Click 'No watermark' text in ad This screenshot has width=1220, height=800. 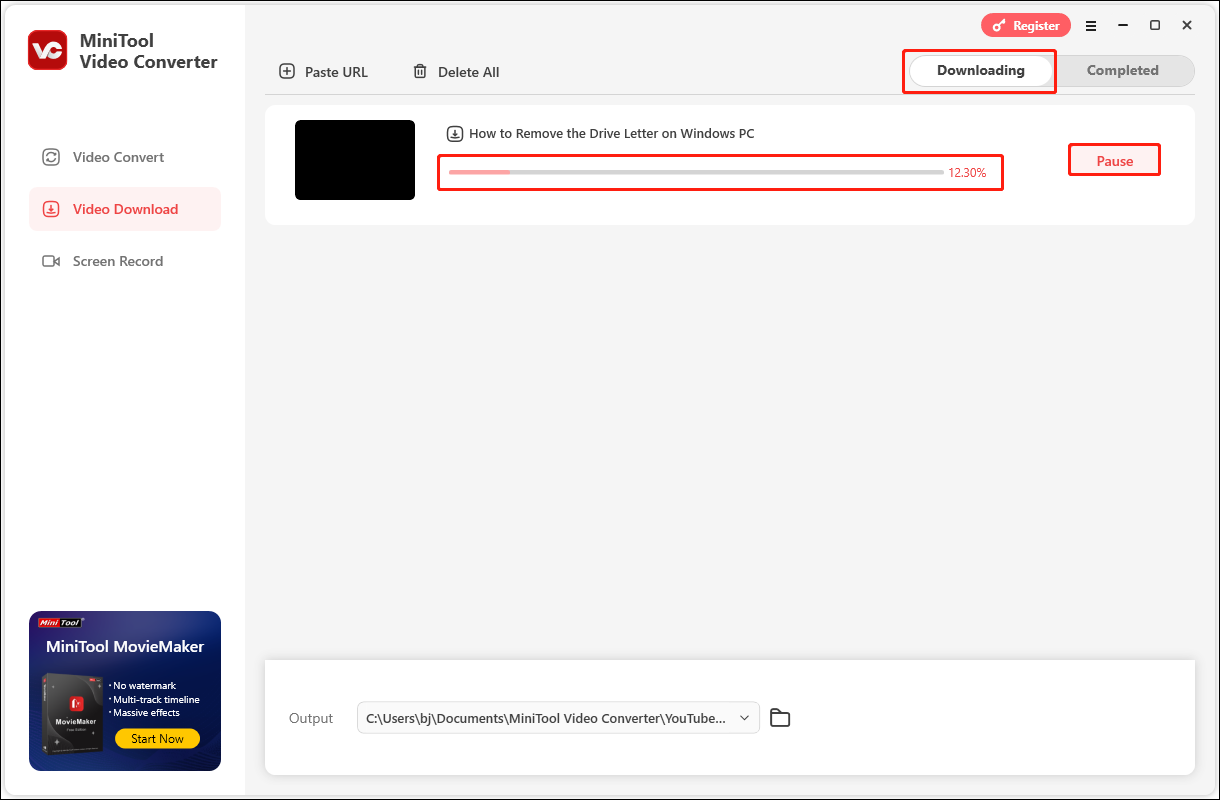point(144,686)
